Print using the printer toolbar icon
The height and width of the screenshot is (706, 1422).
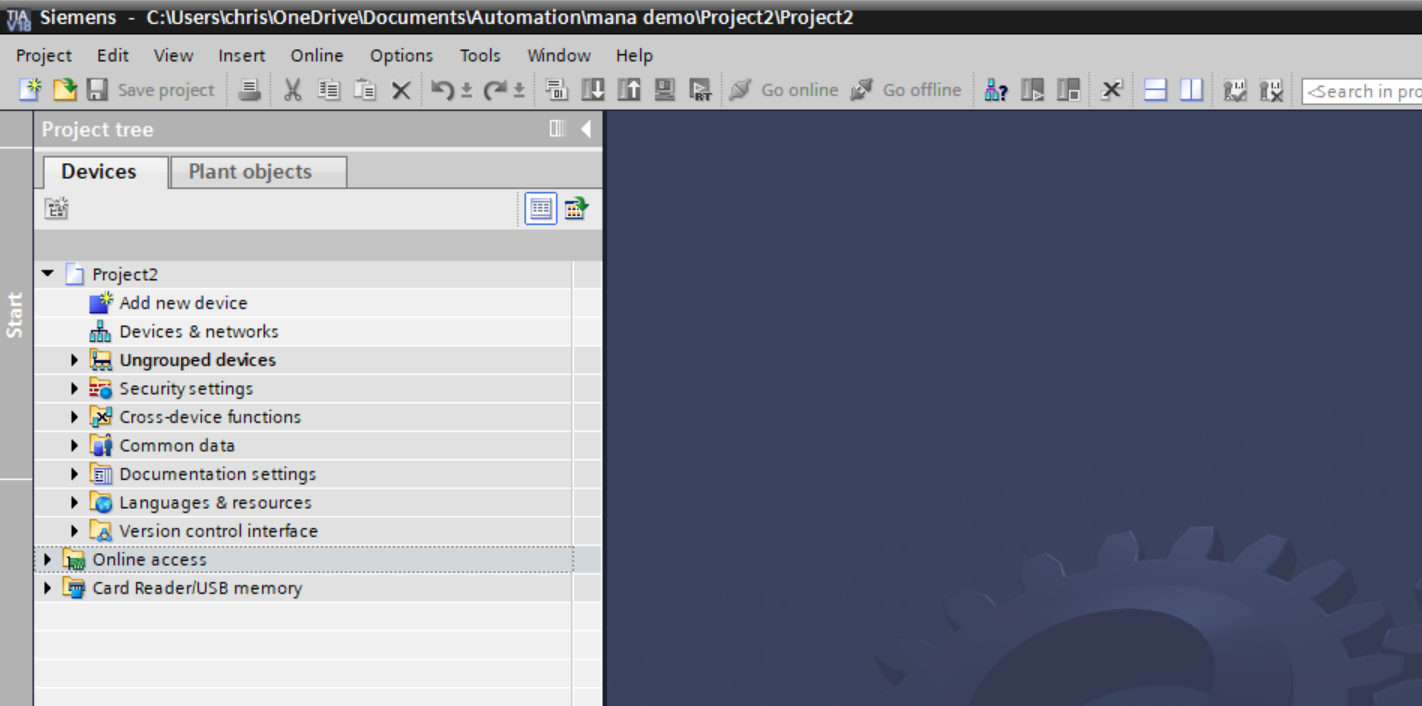[250, 90]
